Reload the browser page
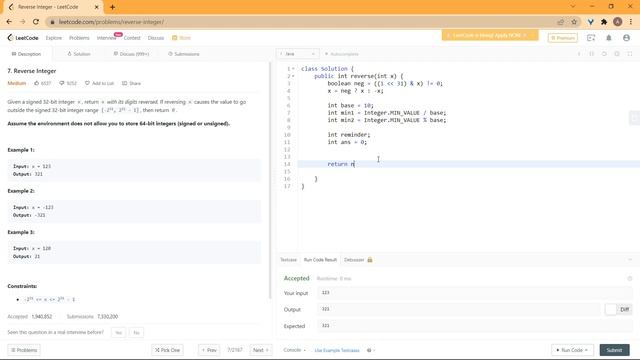This screenshot has height=360, width=640. (36, 22)
